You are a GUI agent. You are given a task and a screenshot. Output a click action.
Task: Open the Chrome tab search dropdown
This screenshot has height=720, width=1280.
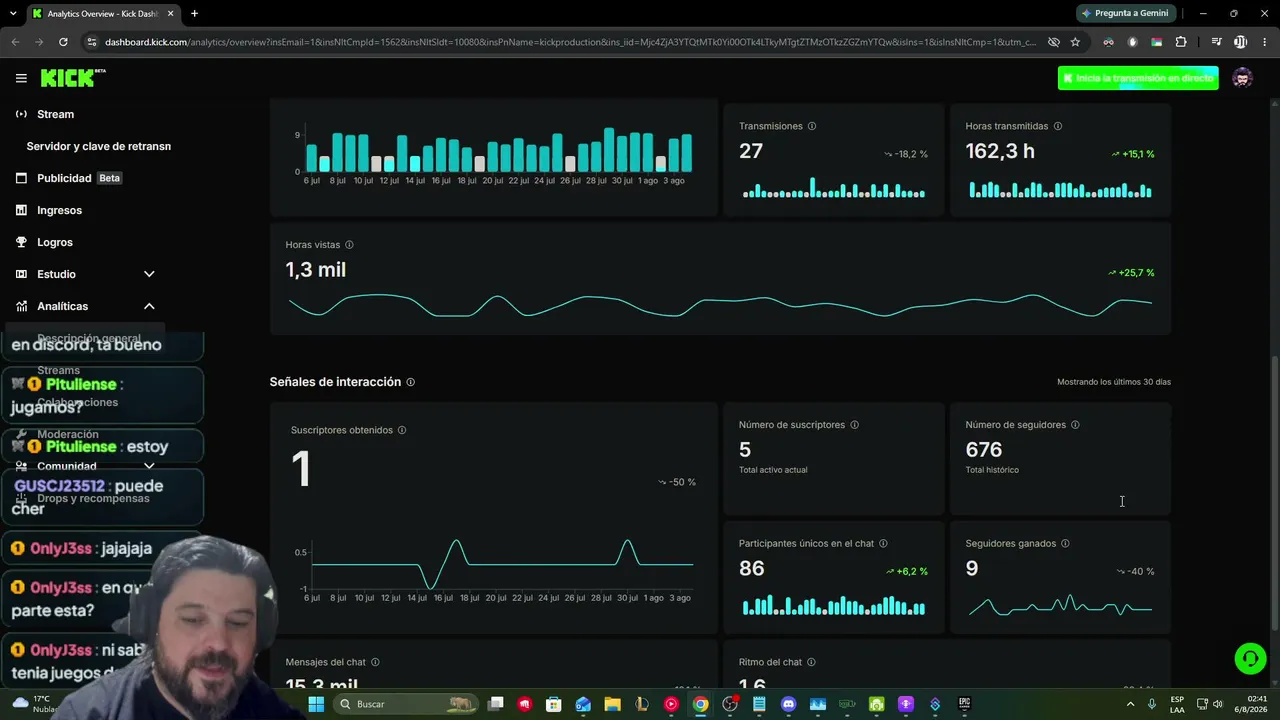[x=13, y=14]
